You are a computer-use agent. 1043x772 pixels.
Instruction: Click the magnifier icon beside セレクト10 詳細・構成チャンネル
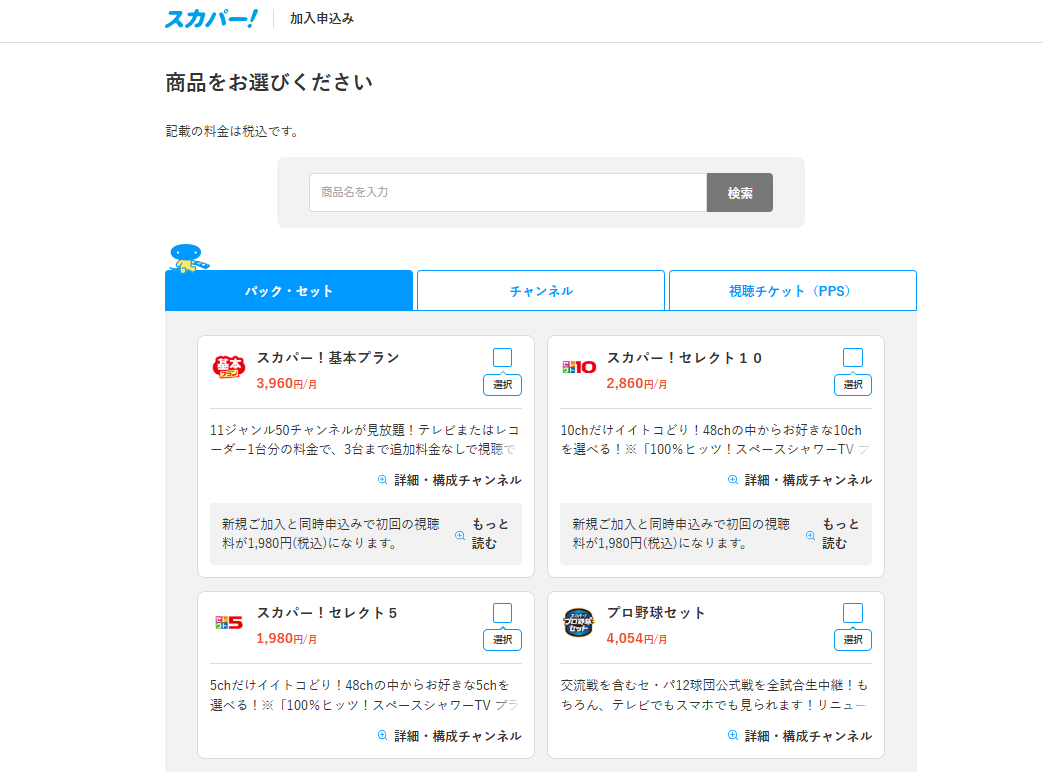[733, 479]
